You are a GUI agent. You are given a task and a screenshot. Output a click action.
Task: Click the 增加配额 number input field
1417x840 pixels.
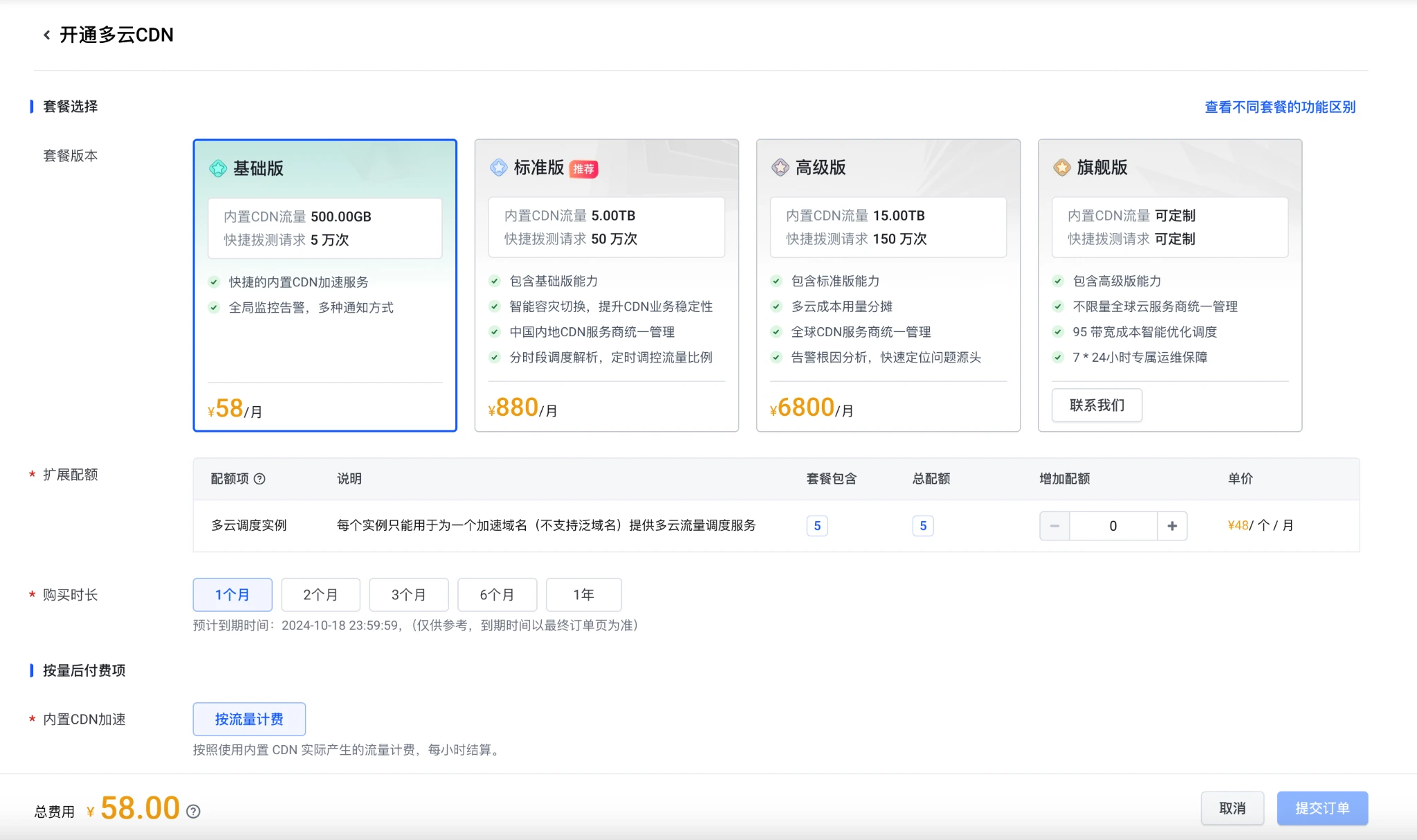tap(1113, 526)
